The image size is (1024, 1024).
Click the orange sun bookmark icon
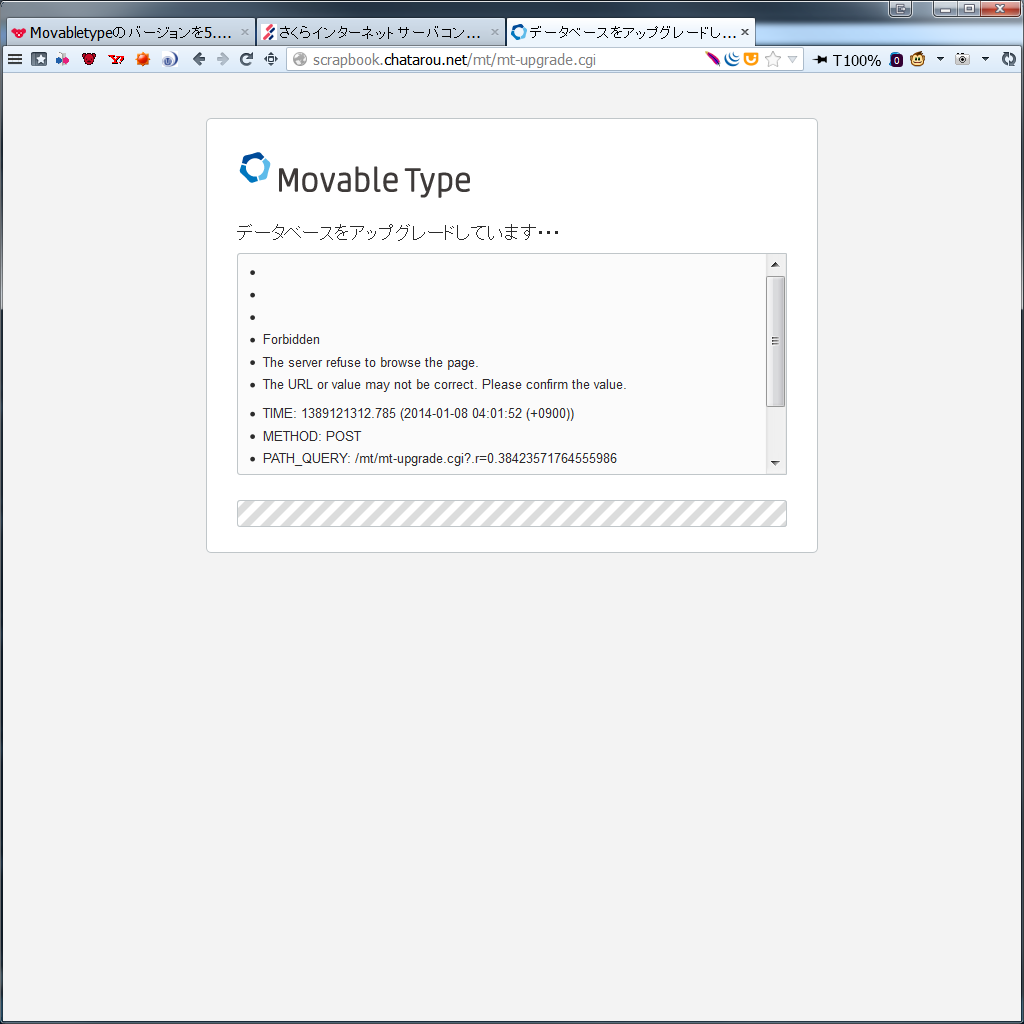143,59
